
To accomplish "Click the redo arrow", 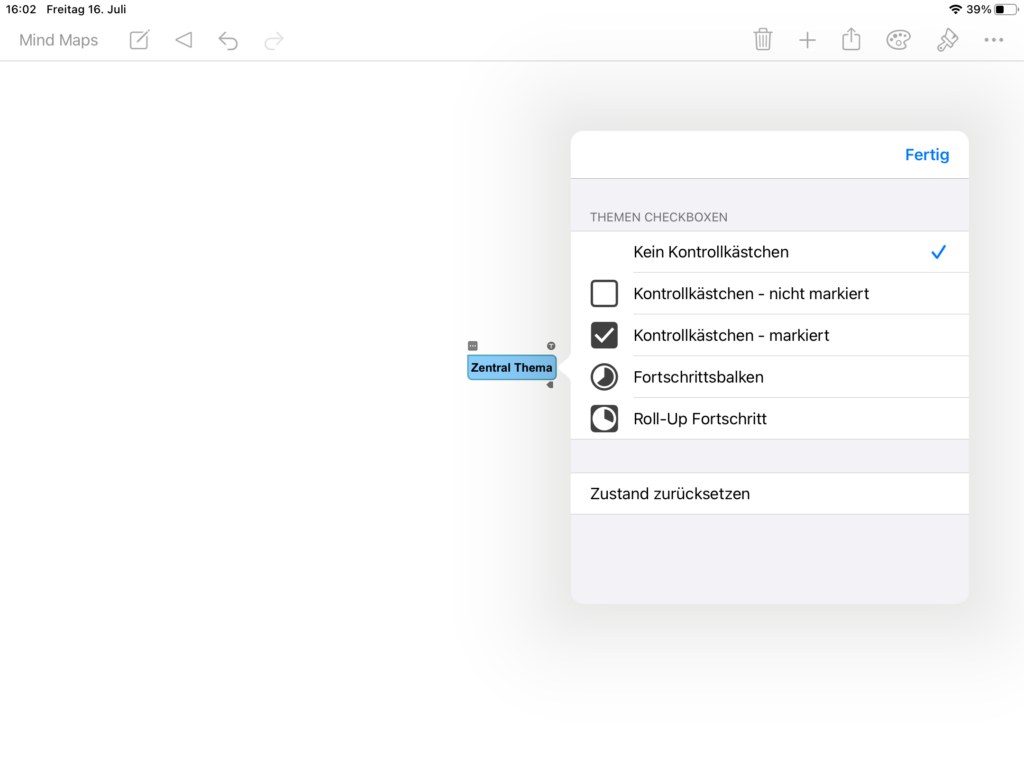I will tap(274, 40).
